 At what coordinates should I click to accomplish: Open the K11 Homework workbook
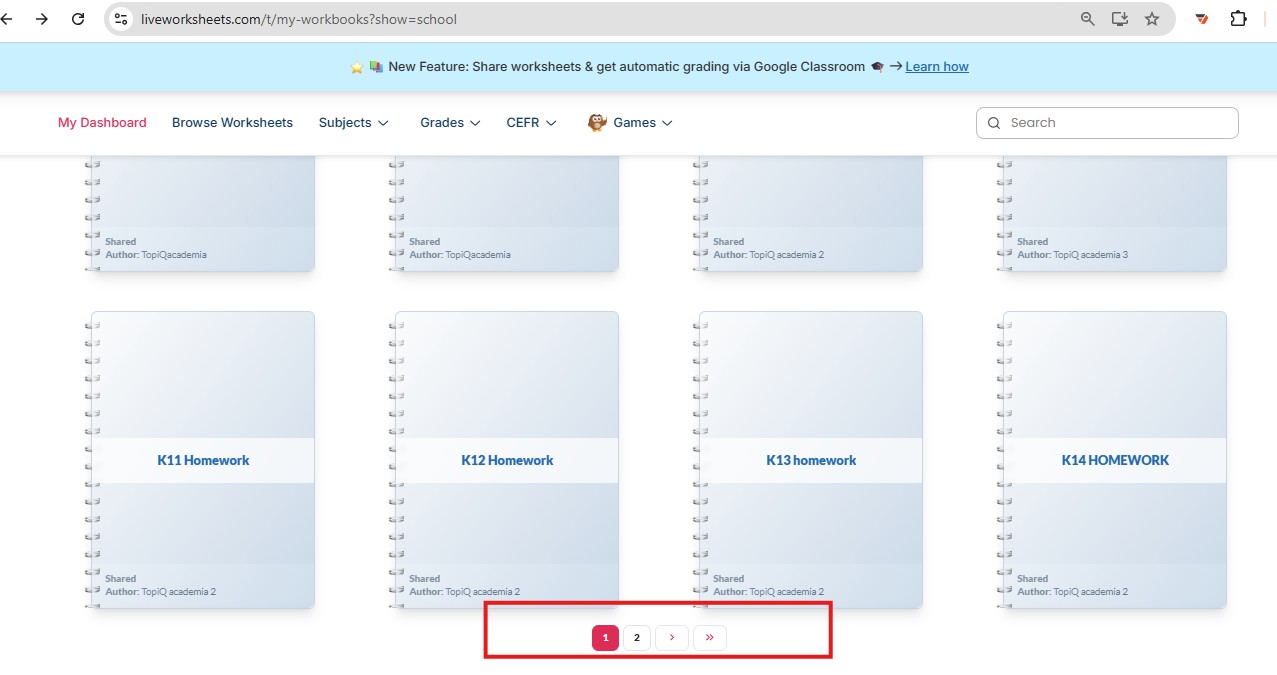[x=203, y=460]
